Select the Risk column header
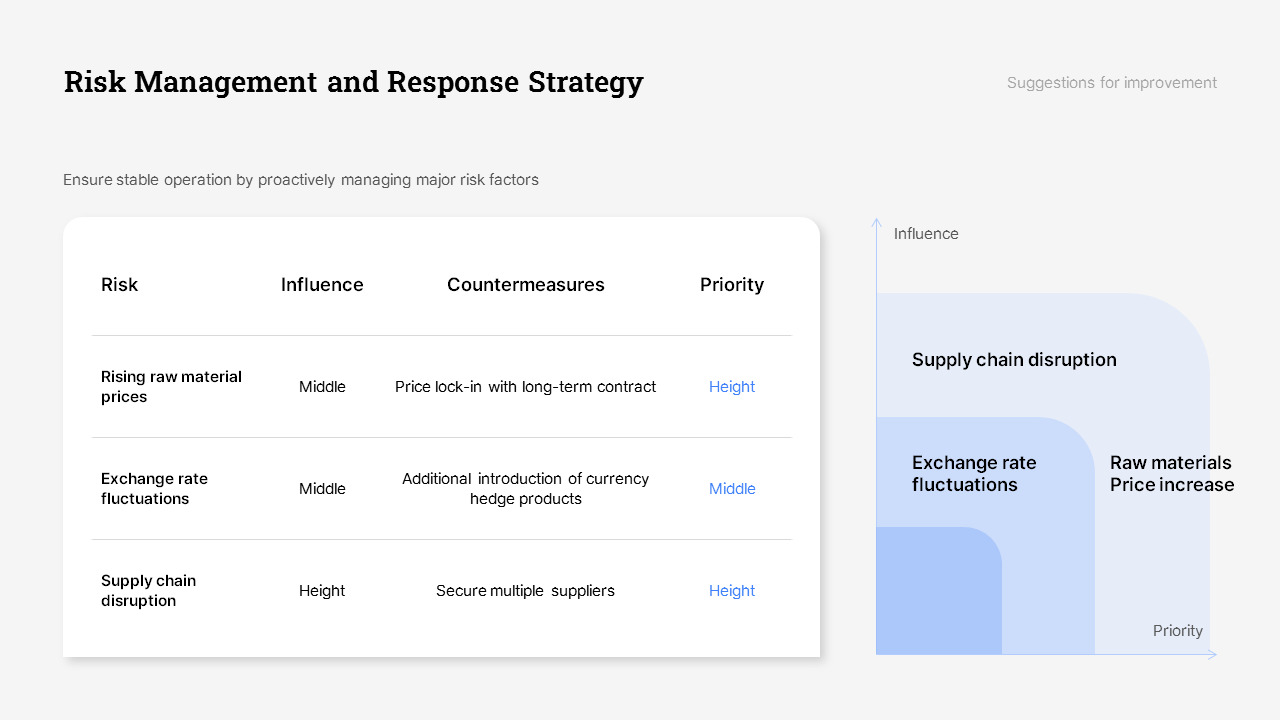The width and height of the screenshot is (1280, 720). (119, 285)
